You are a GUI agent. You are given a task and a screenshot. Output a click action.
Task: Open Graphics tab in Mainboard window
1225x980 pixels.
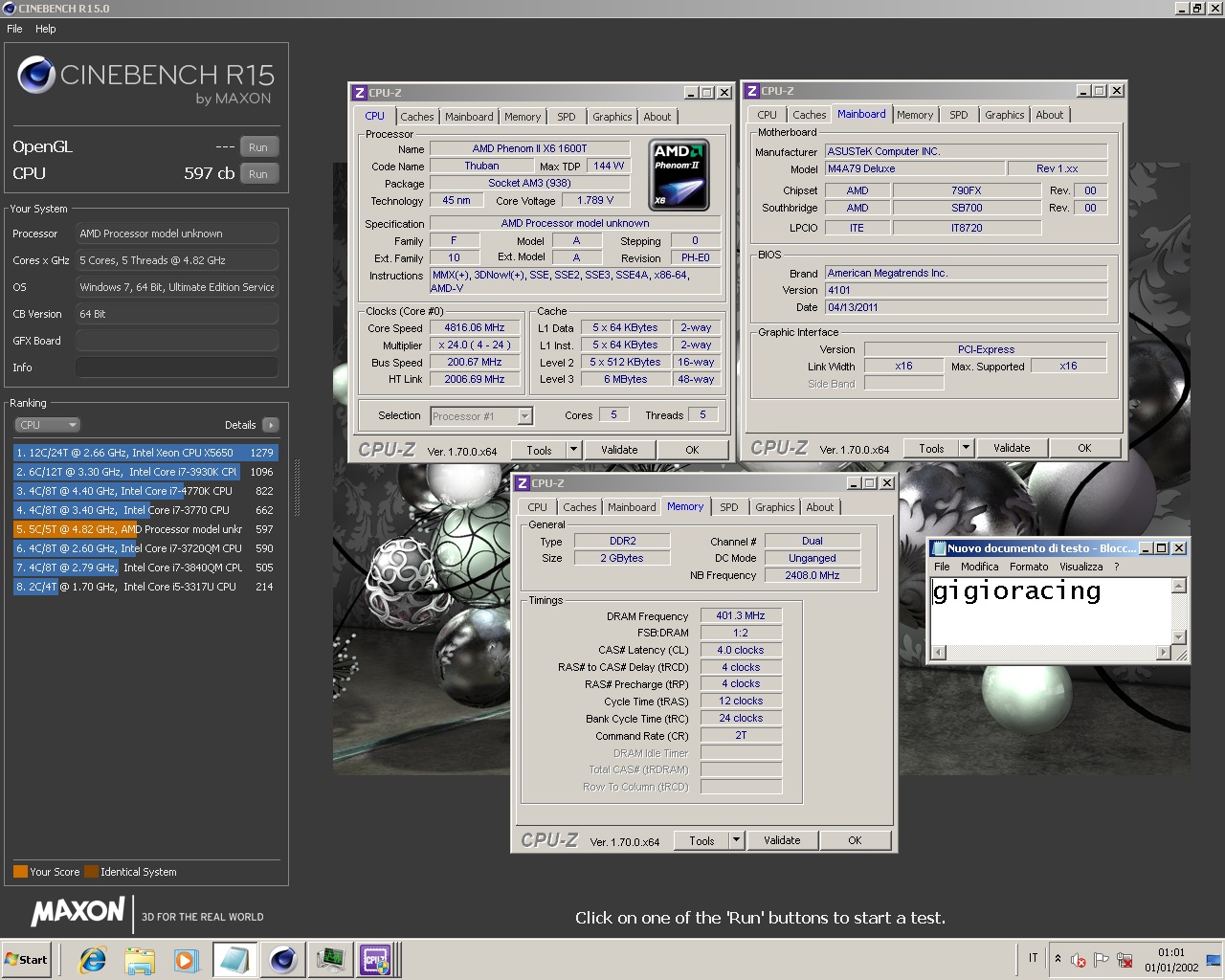pos(1005,115)
